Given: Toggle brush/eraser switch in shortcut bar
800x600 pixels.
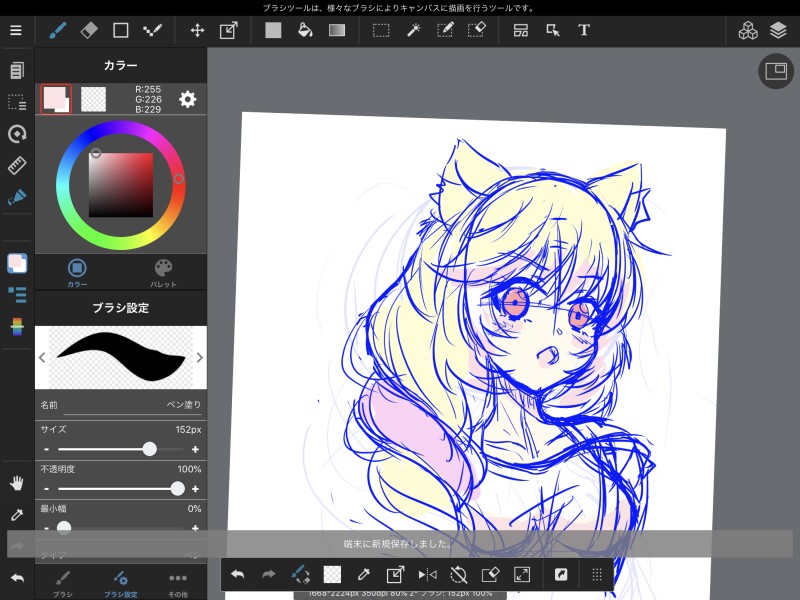Looking at the screenshot, I should 301,574.
